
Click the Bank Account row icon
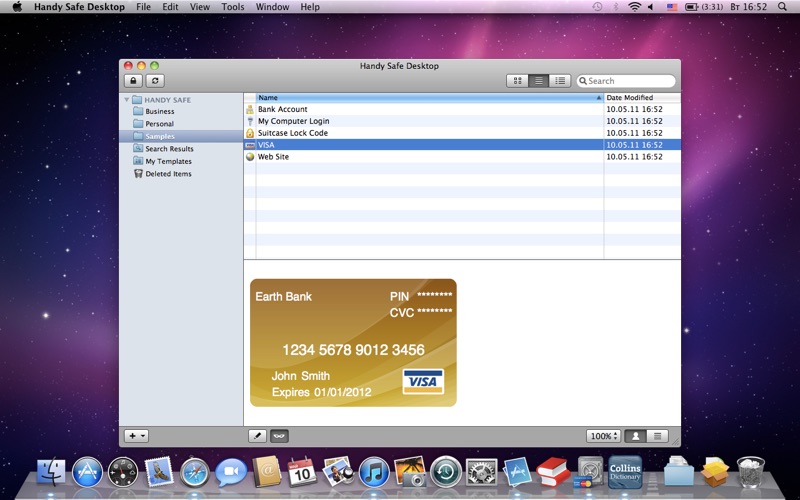(250, 109)
